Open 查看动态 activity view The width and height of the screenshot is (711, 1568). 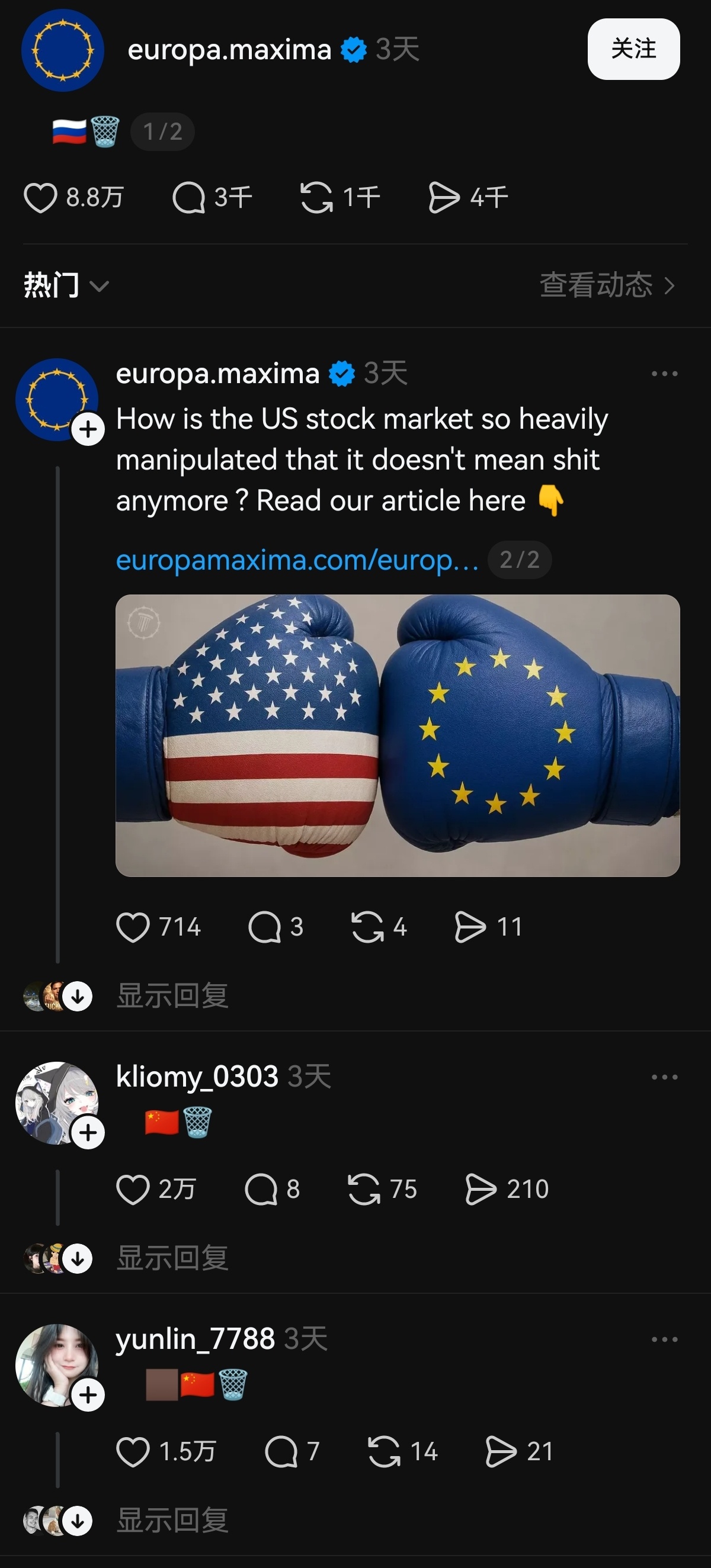point(608,285)
